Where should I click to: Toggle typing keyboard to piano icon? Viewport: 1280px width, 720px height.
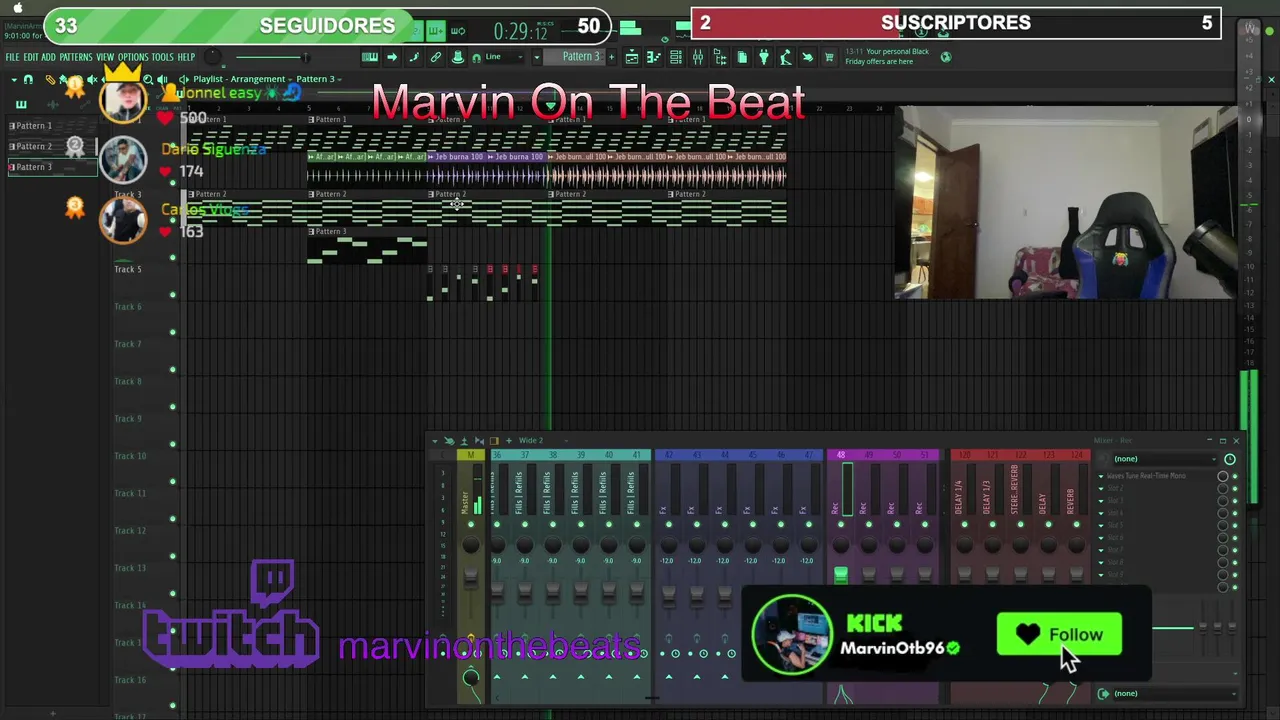(x=369, y=57)
